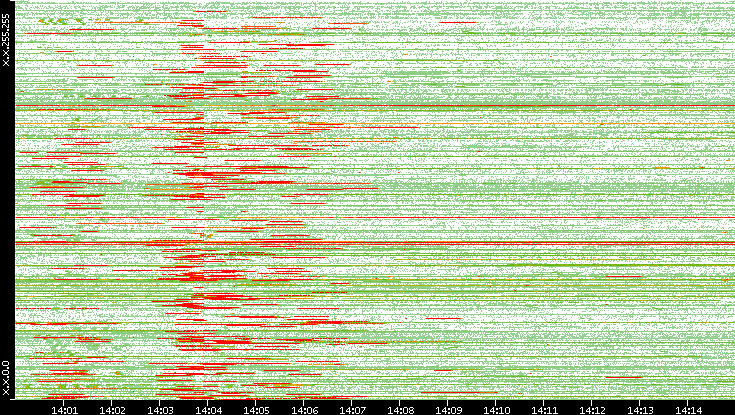The width and height of the screenshot is (735, 415).
Task: Select the 14:11 time axis label
Action: coord(544,410)
